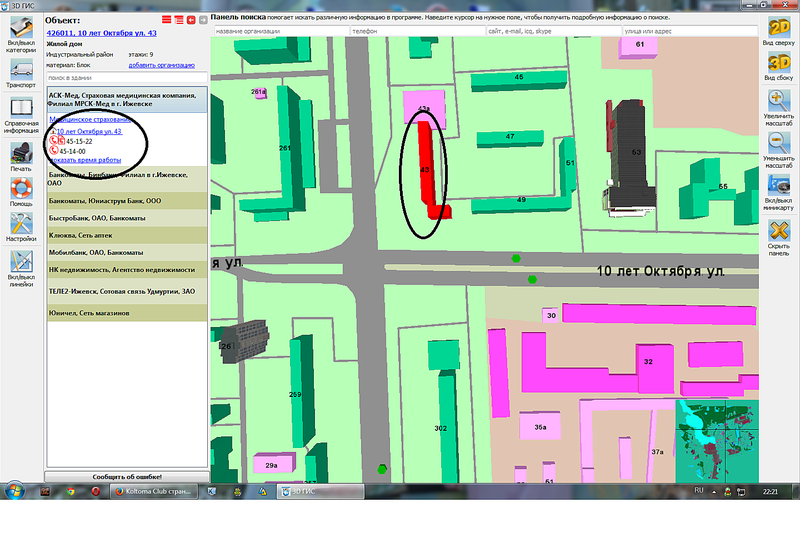
Task: Open Opera from the taskbar
Action: (x=95, y=491)
